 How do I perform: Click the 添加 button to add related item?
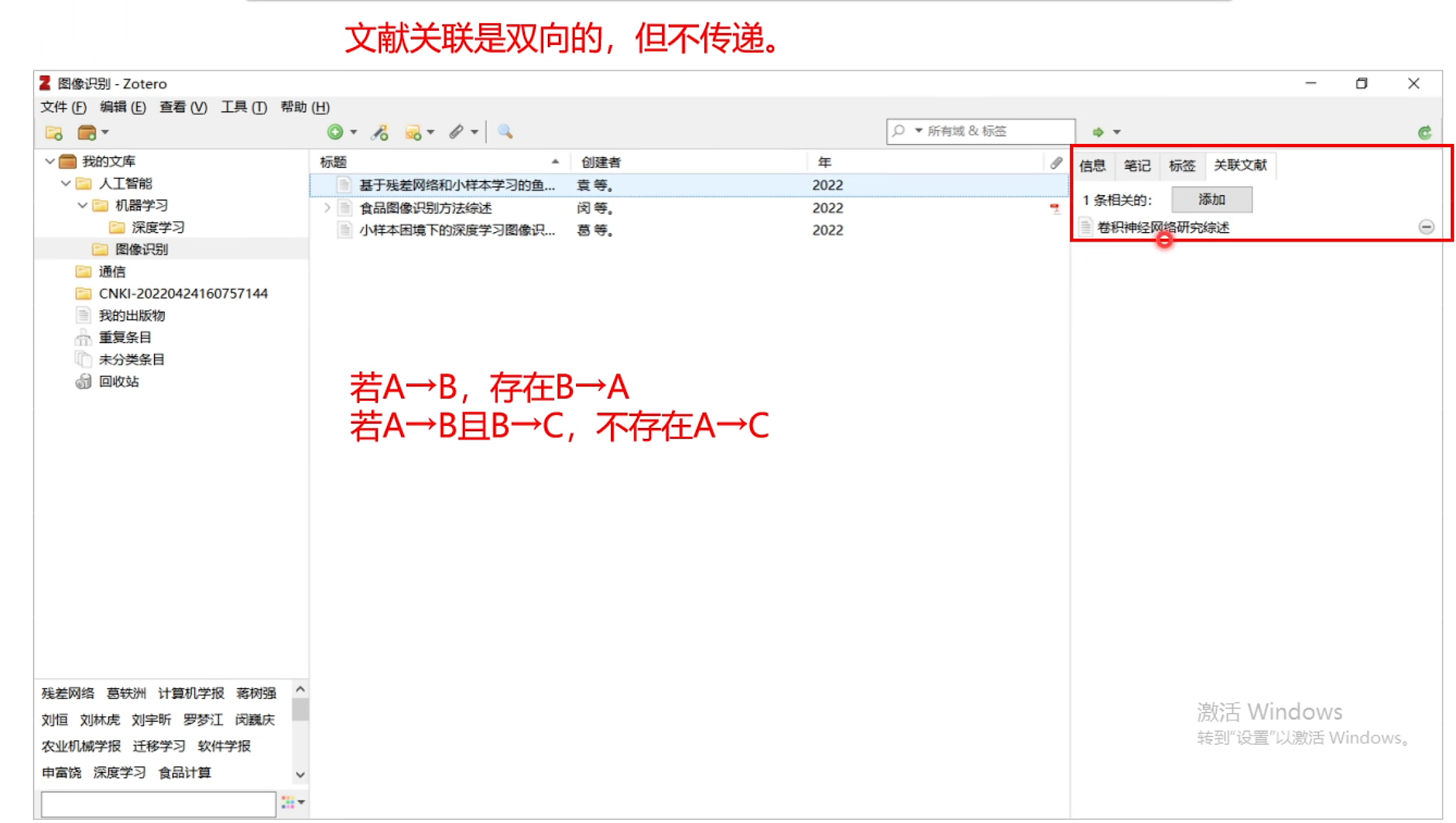point(1211,199)
